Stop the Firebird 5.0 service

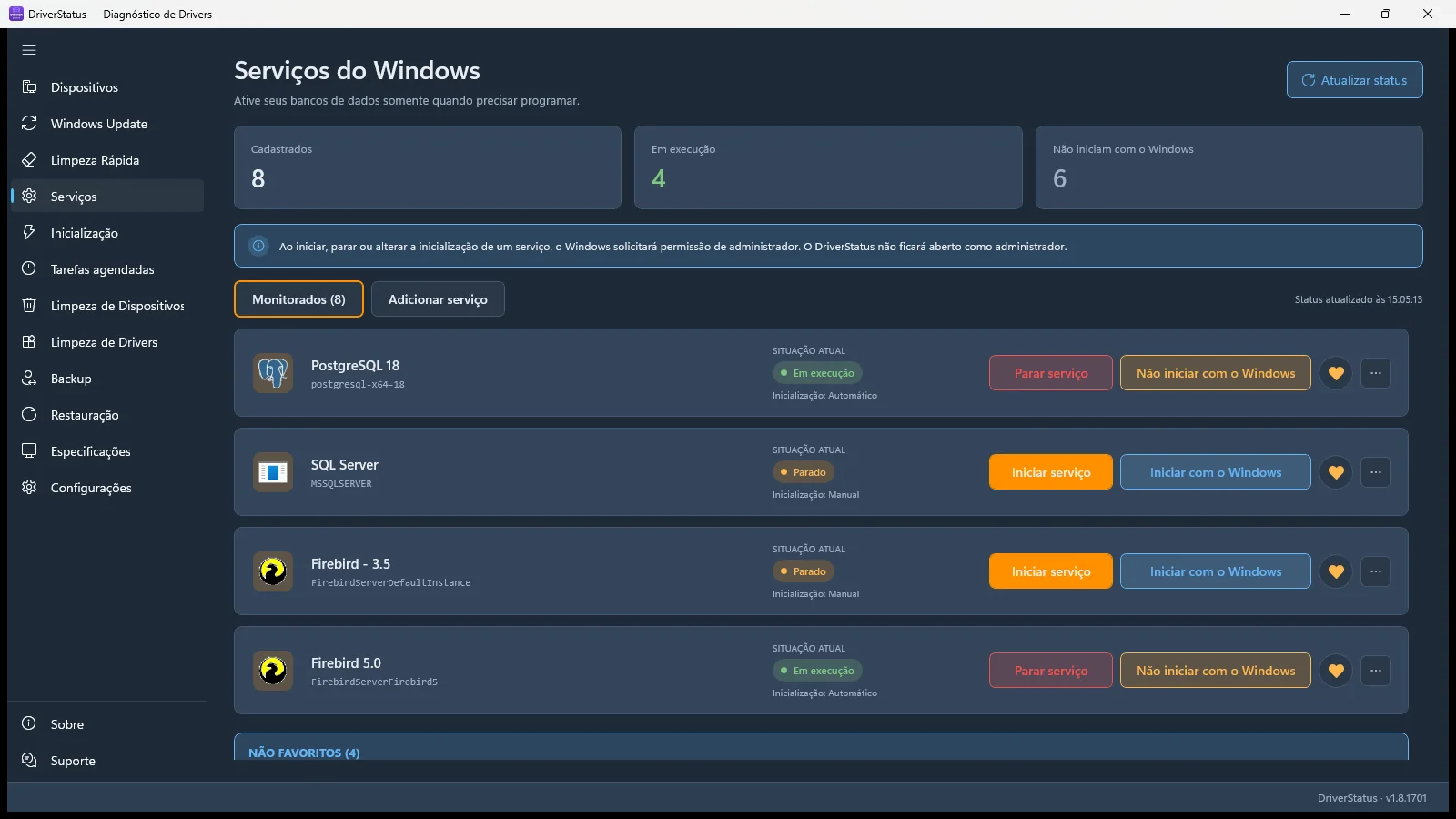1051,671
